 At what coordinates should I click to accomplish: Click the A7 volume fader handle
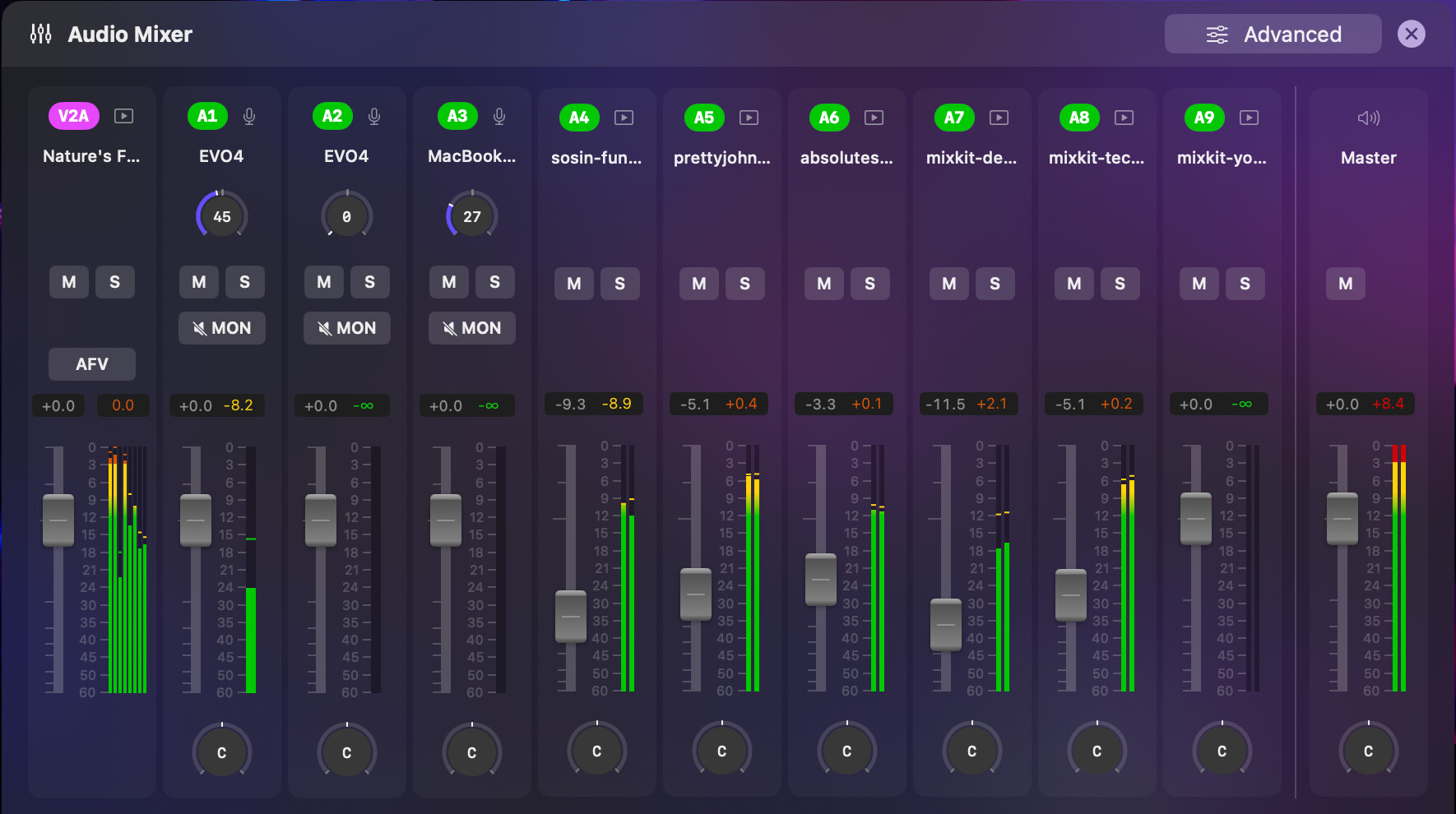tap(946, 625)
